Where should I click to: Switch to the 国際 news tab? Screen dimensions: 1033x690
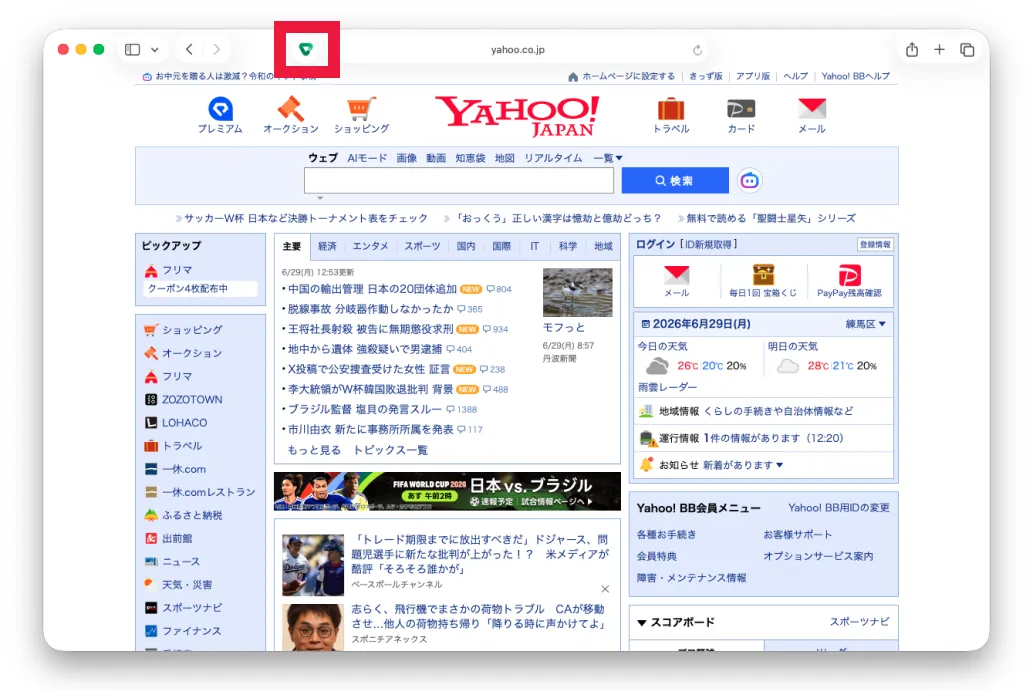coord(501,246)
